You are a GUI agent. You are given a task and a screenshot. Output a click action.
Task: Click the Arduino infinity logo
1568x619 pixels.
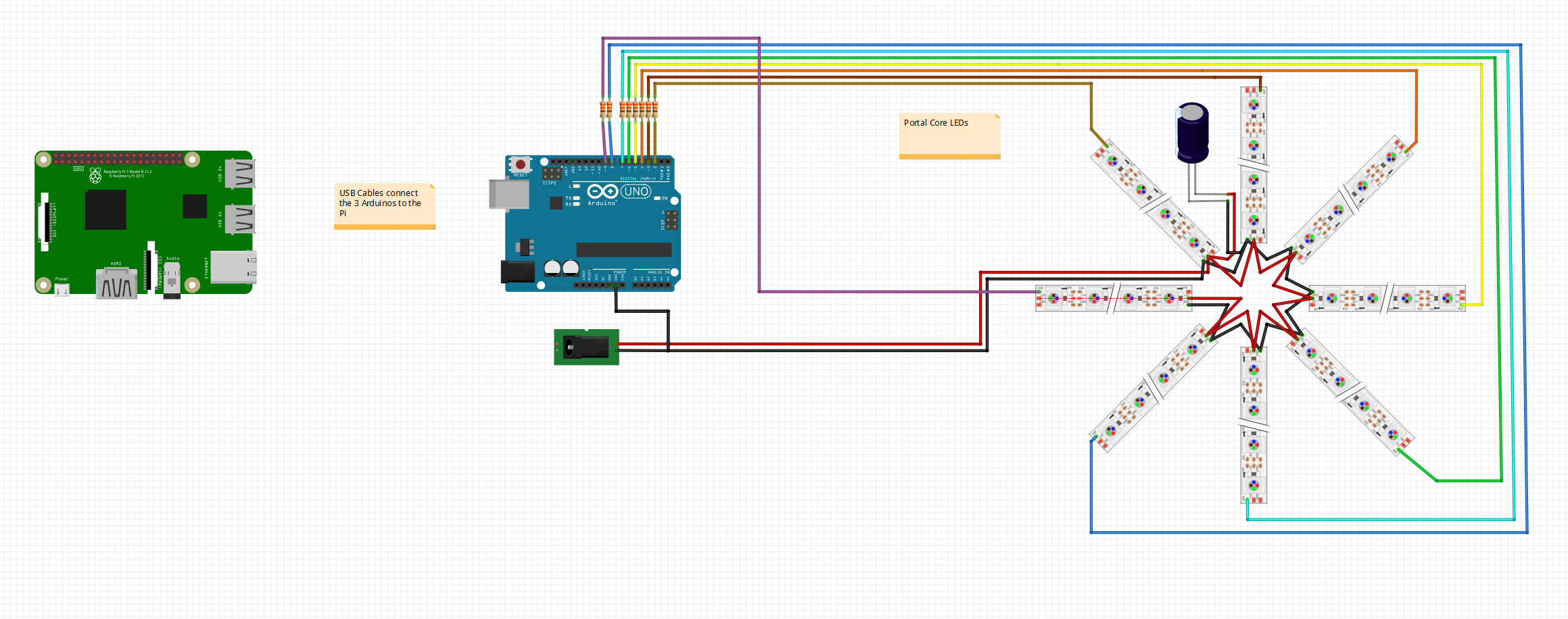[602, 191]
